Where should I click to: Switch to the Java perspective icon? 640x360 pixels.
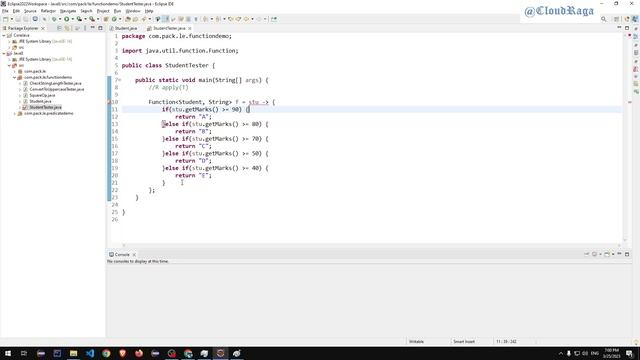point(635,19)
